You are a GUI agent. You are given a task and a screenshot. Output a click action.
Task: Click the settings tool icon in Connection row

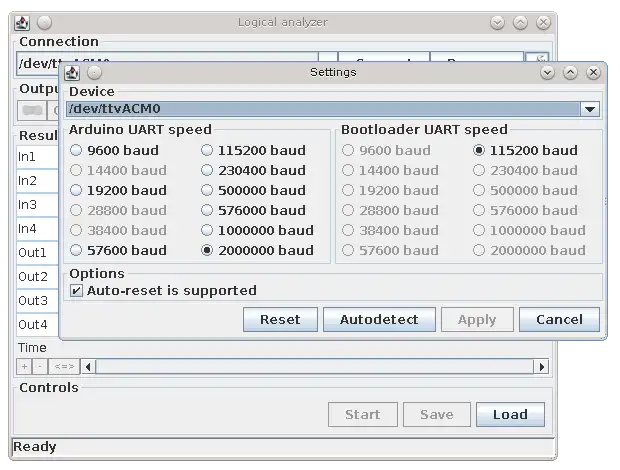tap(538, 57)
